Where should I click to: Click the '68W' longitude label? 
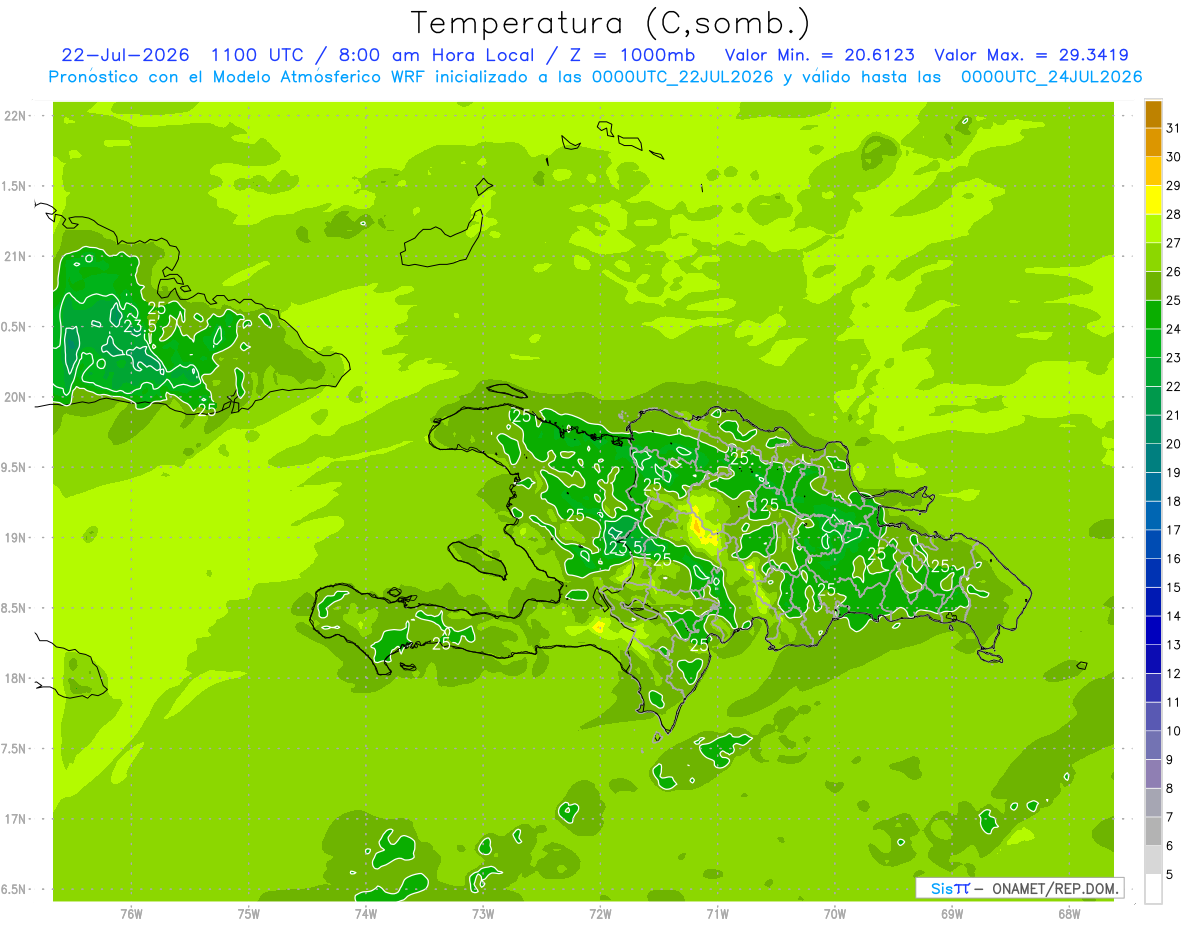[1069, 913]
